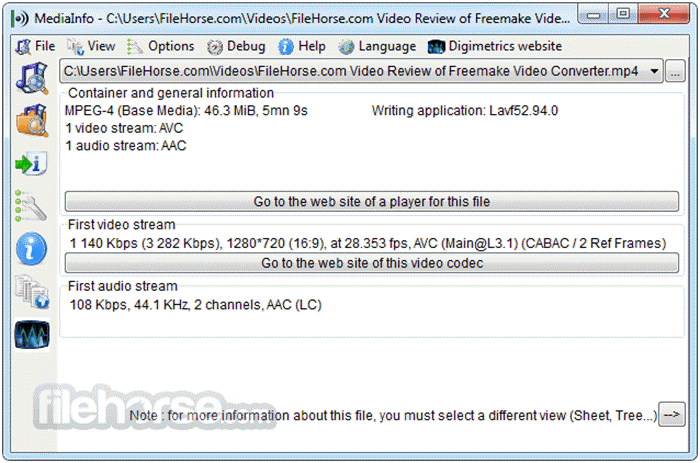Open the Language menu

(377, 46)
